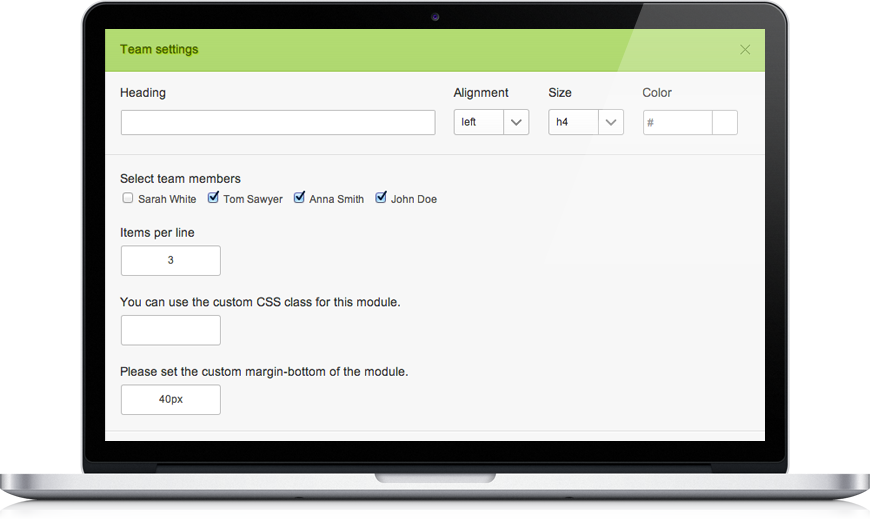Click the Color label
This screenshot has width=870, height=519.
tap(657, 93)
